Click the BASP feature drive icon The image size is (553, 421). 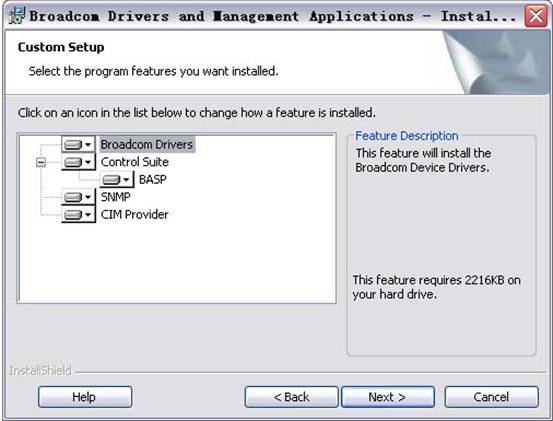(x=111, y=180)
